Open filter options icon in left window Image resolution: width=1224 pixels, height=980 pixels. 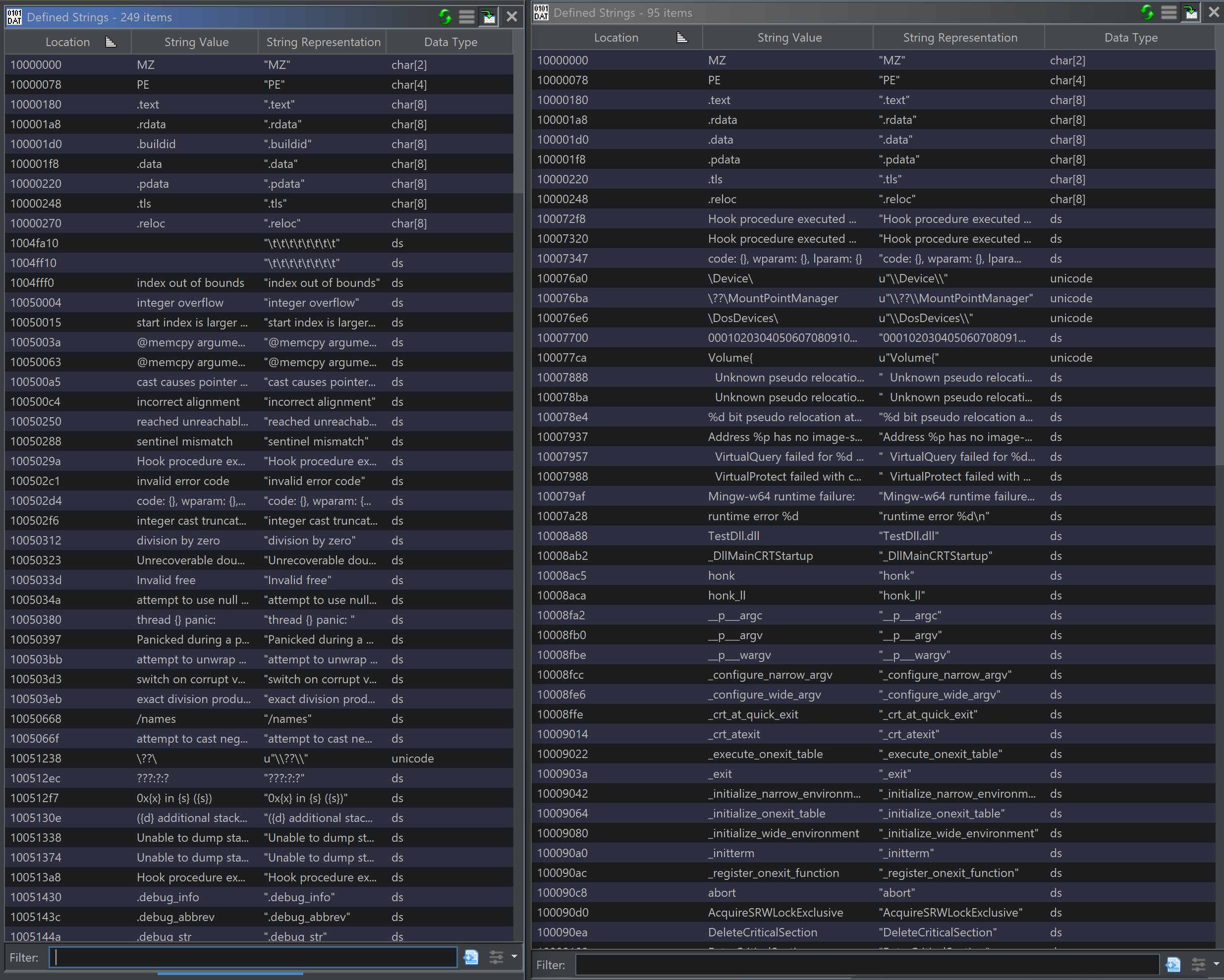[496, 957]
